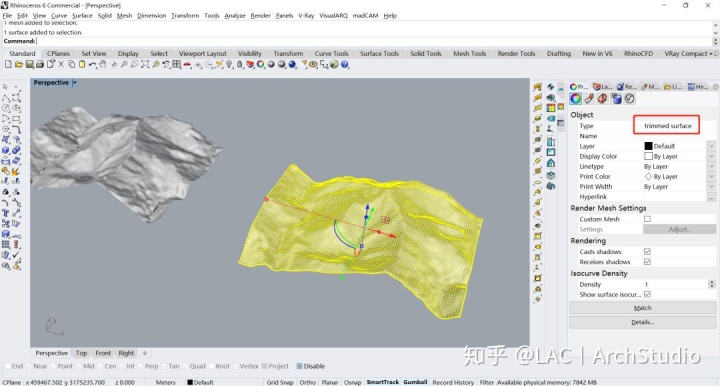
Task: Click the Details... button
Action: [642, 322]
